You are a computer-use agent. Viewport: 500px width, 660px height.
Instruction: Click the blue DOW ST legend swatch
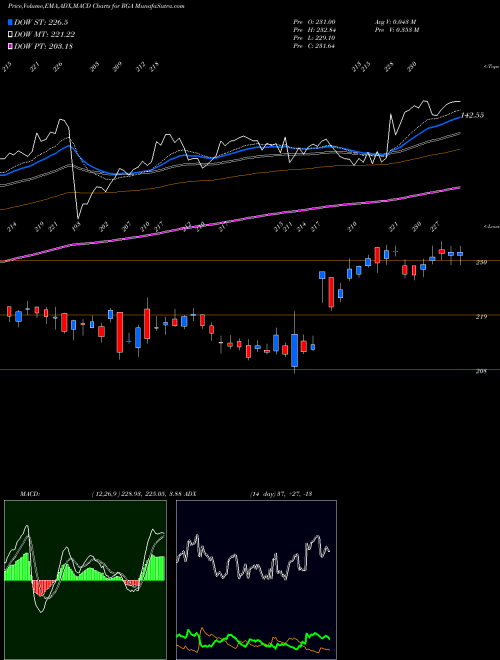coord(10,22)
